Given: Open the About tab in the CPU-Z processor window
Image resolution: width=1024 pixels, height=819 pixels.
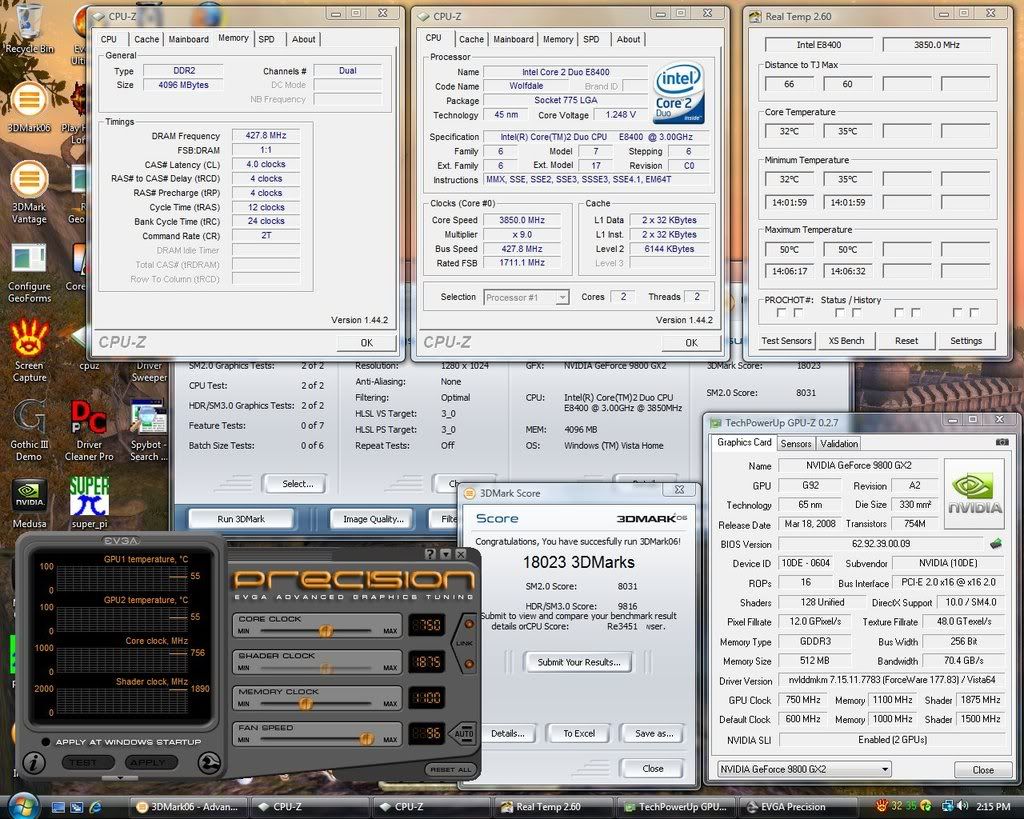Looking at the screenshot, I should (x=628, y=39).
